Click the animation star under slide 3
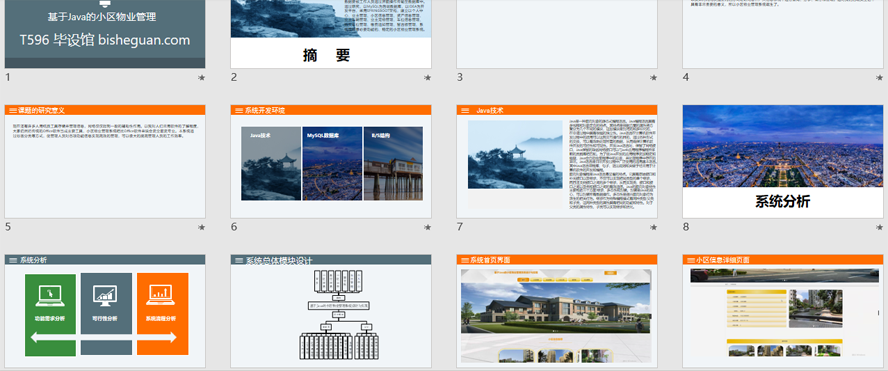Screen dimensions: 888x371 click(654, 78)
